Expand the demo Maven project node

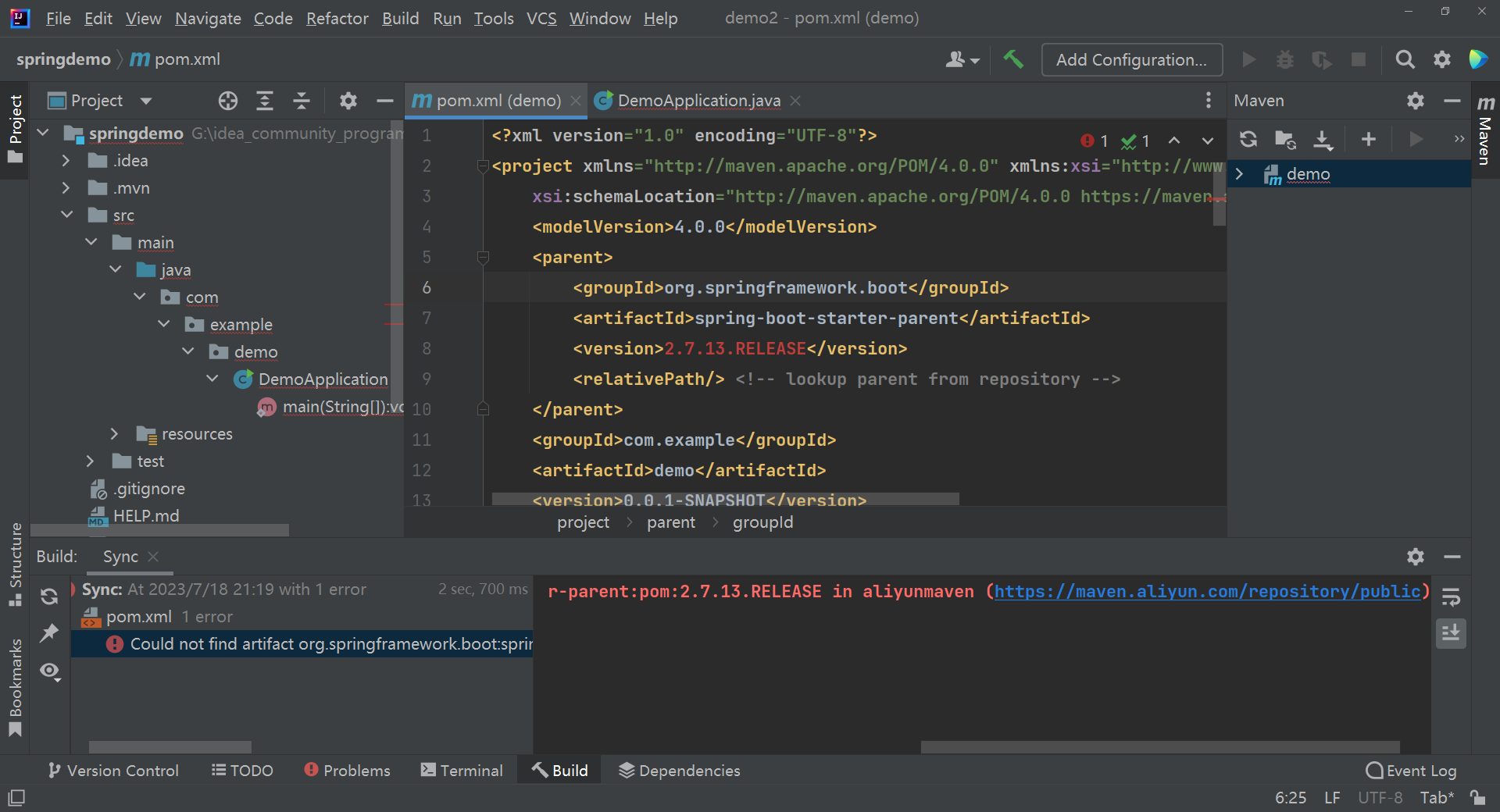(x=1240, y=174)
